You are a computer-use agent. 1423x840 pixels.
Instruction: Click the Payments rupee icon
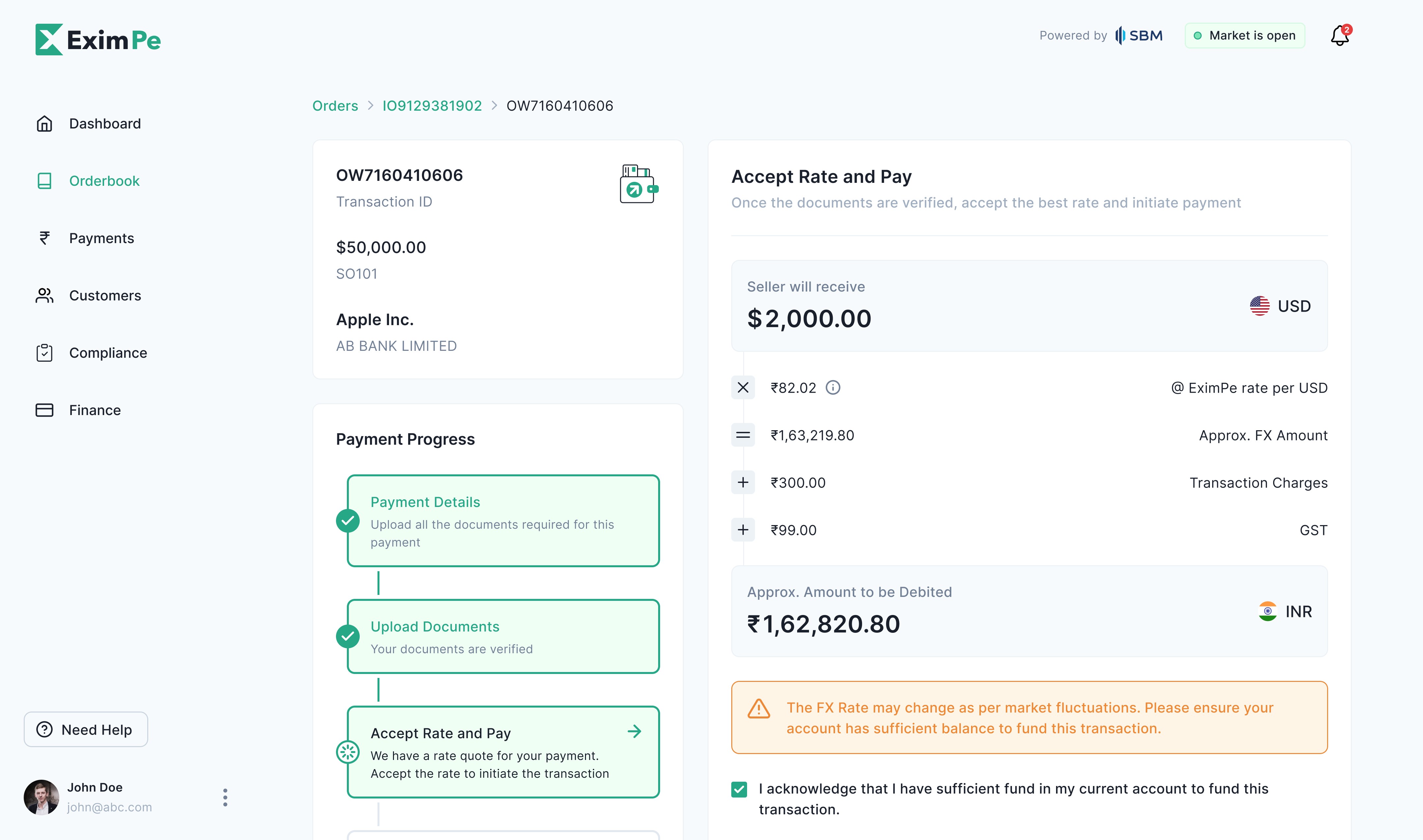pos(44,238)
